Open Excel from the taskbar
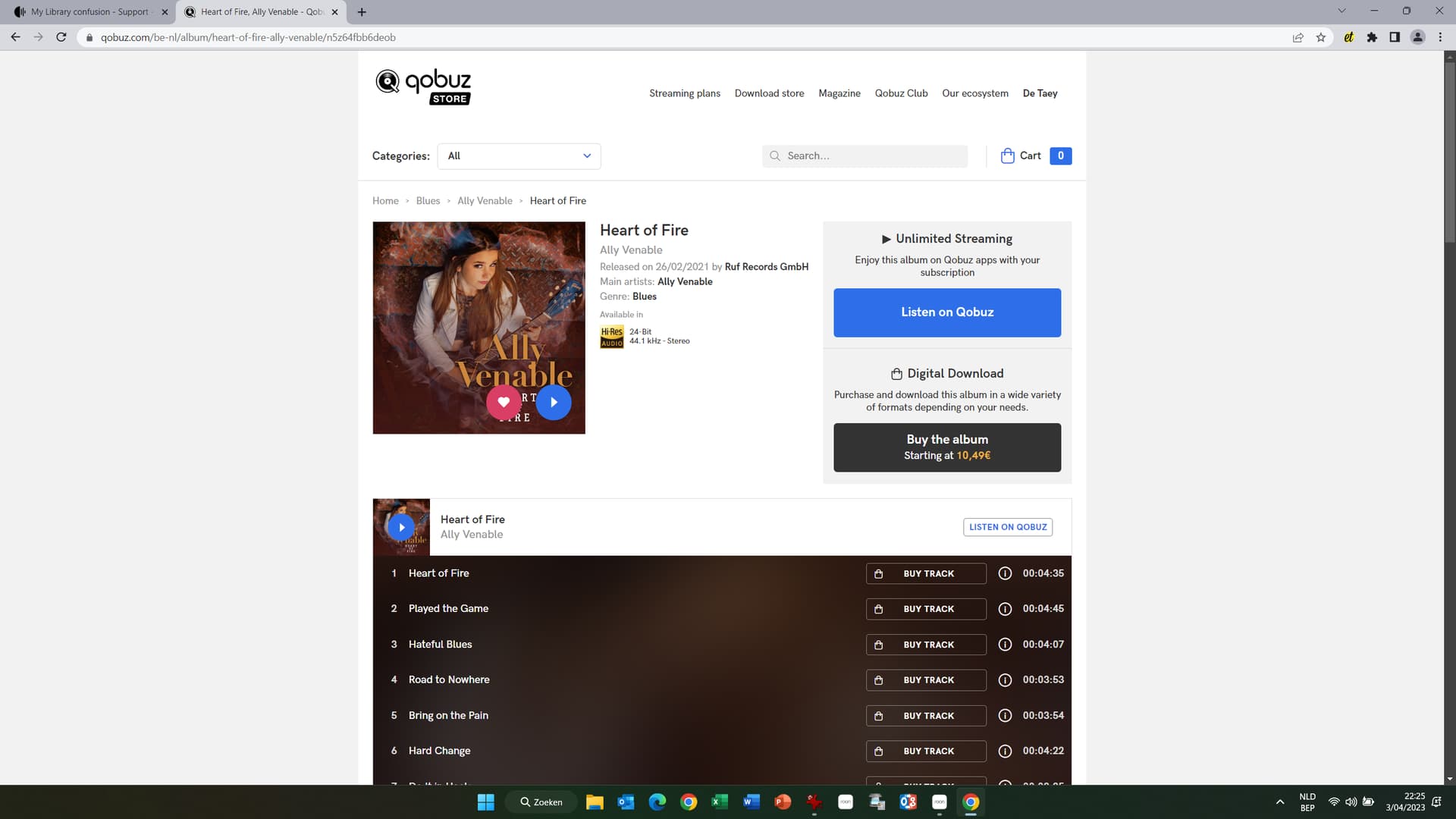The width and height of the screenshot is (1456, 819). 720,802
